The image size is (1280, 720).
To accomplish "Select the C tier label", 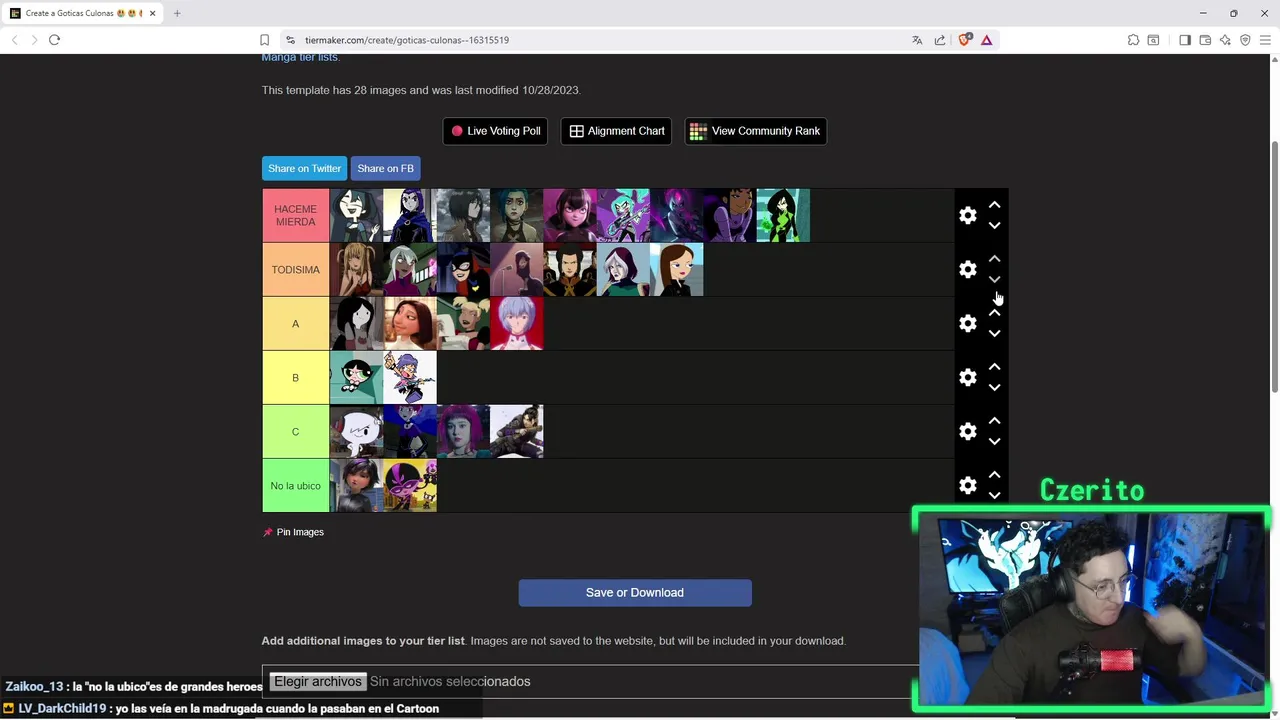I will tap(295, 431).
